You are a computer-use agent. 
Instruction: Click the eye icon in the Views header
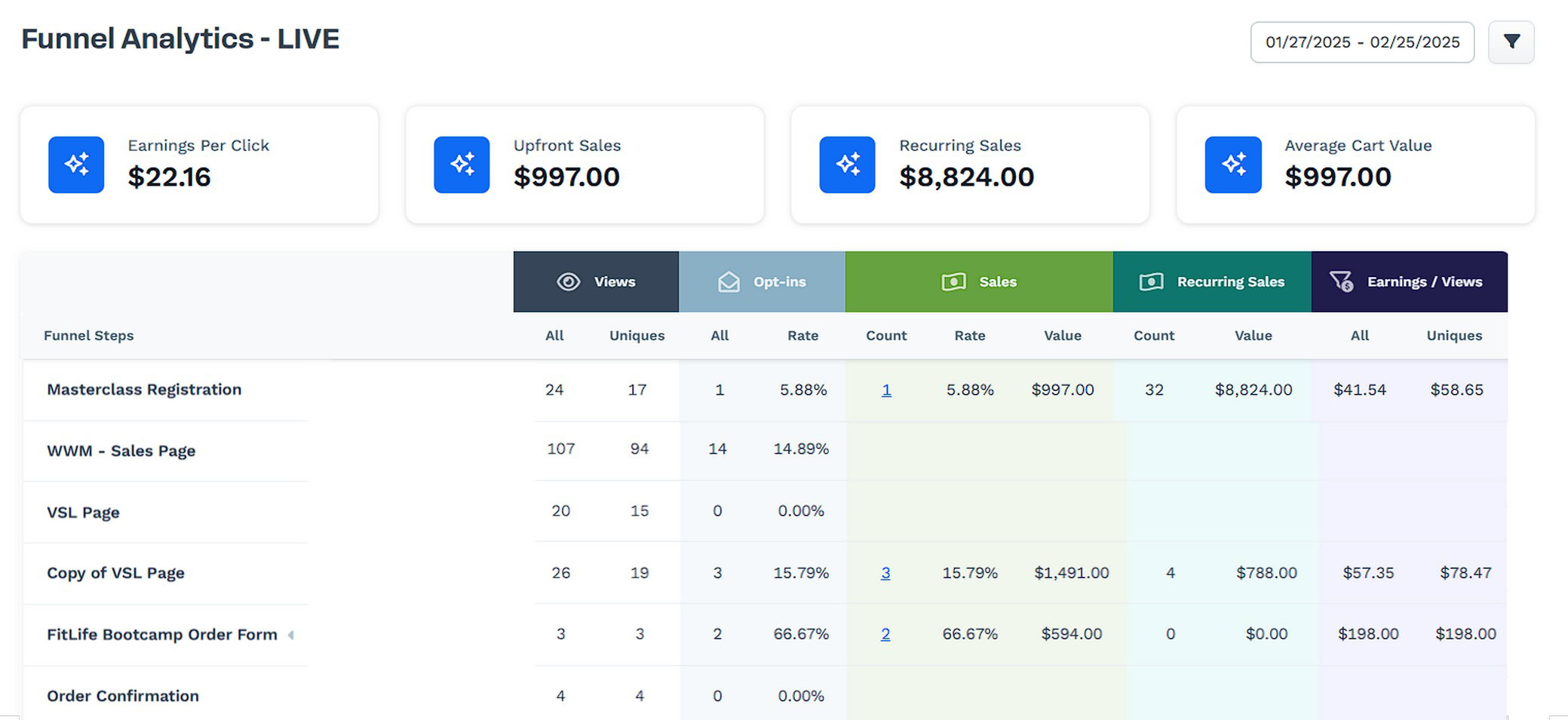(x=567, y=282)
